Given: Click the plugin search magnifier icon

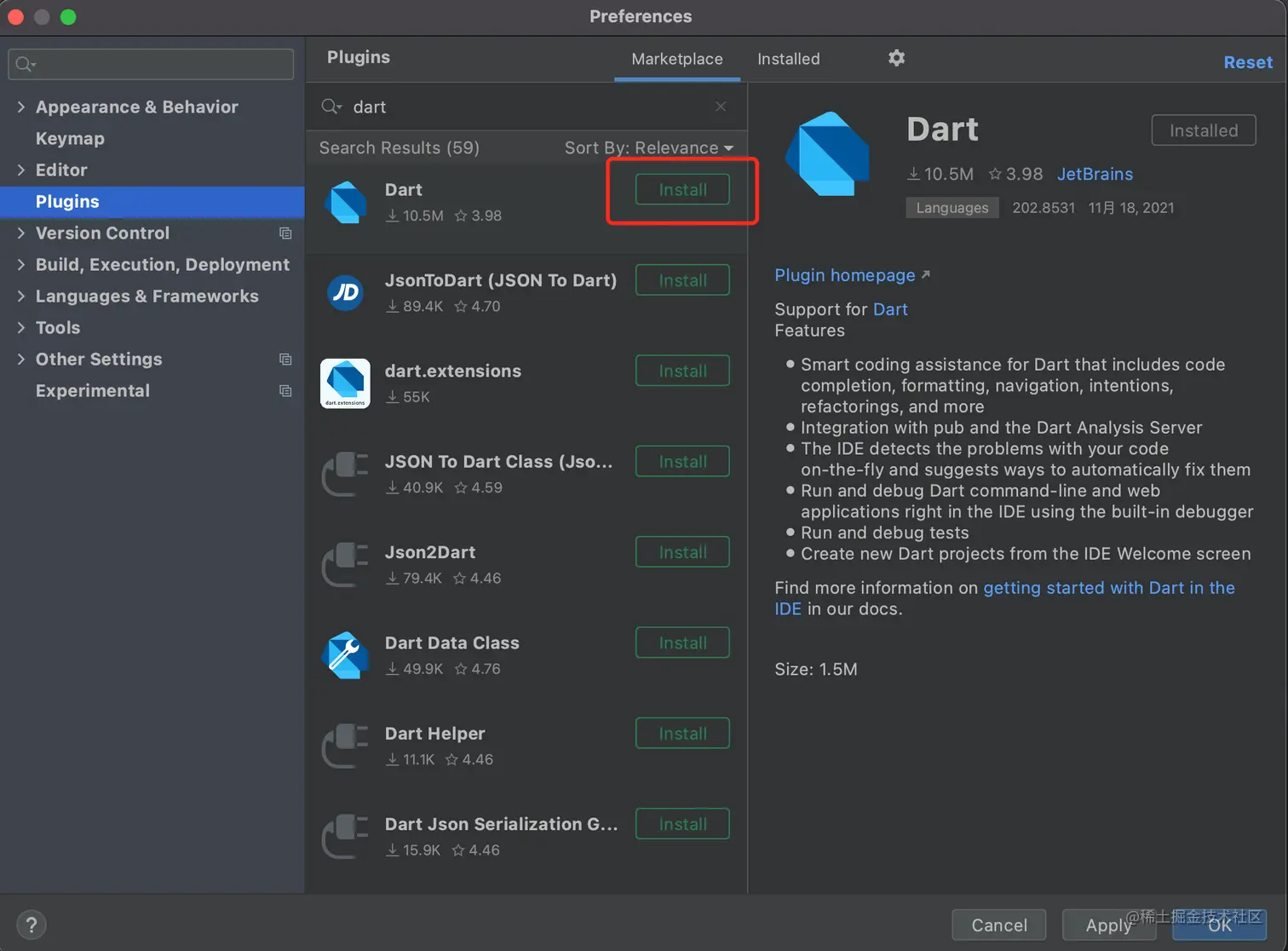Looking at the screenshot, I should [x=331, y=107].
